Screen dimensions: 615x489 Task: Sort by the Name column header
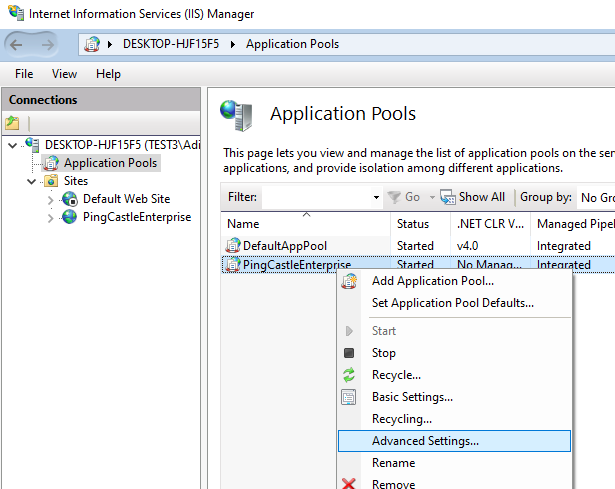point(306,224)
